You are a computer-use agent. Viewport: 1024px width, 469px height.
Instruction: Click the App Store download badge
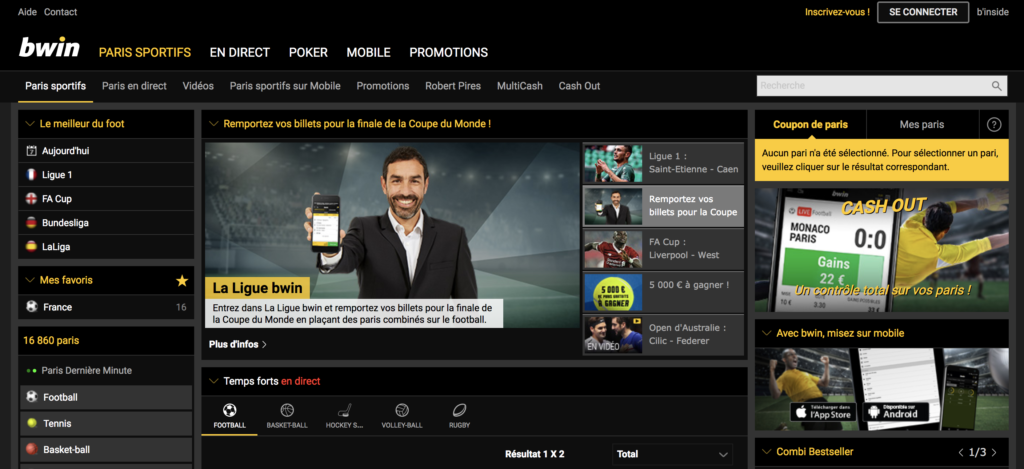(x=824, y=412)
